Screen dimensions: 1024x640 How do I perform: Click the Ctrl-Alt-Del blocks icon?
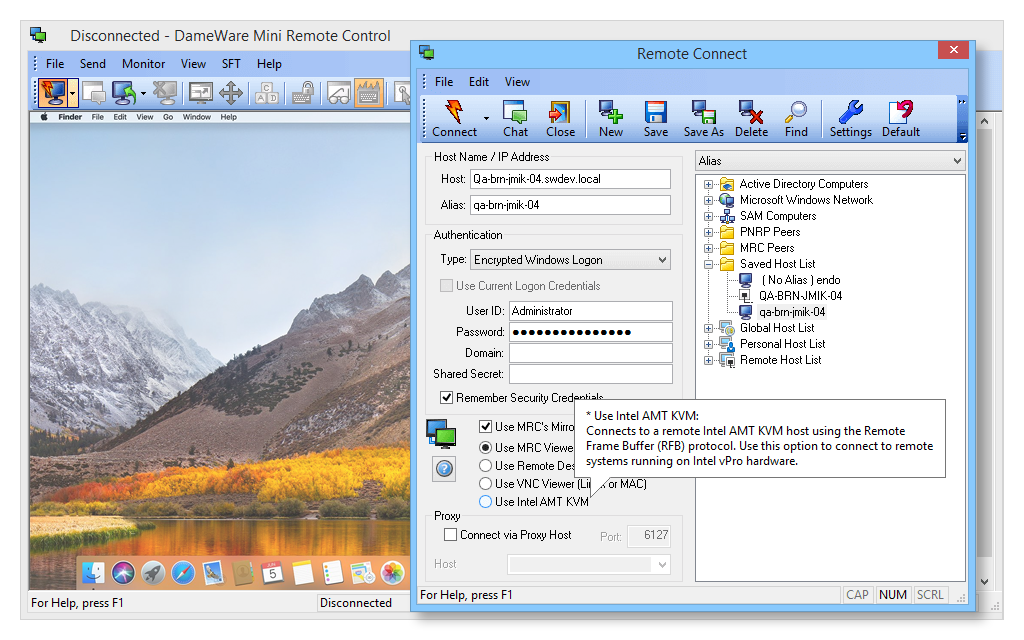[267, 93]
